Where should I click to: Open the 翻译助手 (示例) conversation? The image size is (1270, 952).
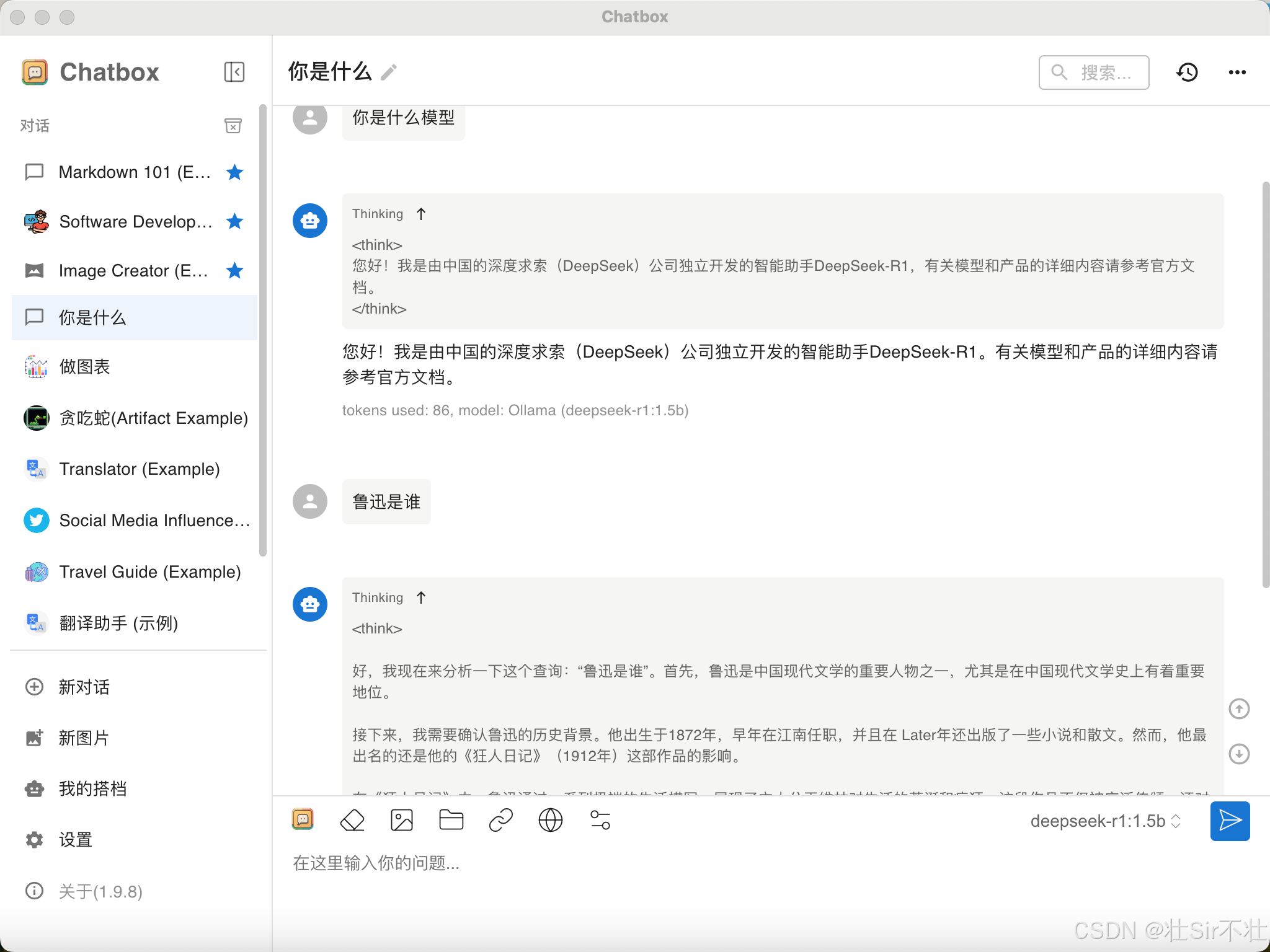[x=134, y=623]
